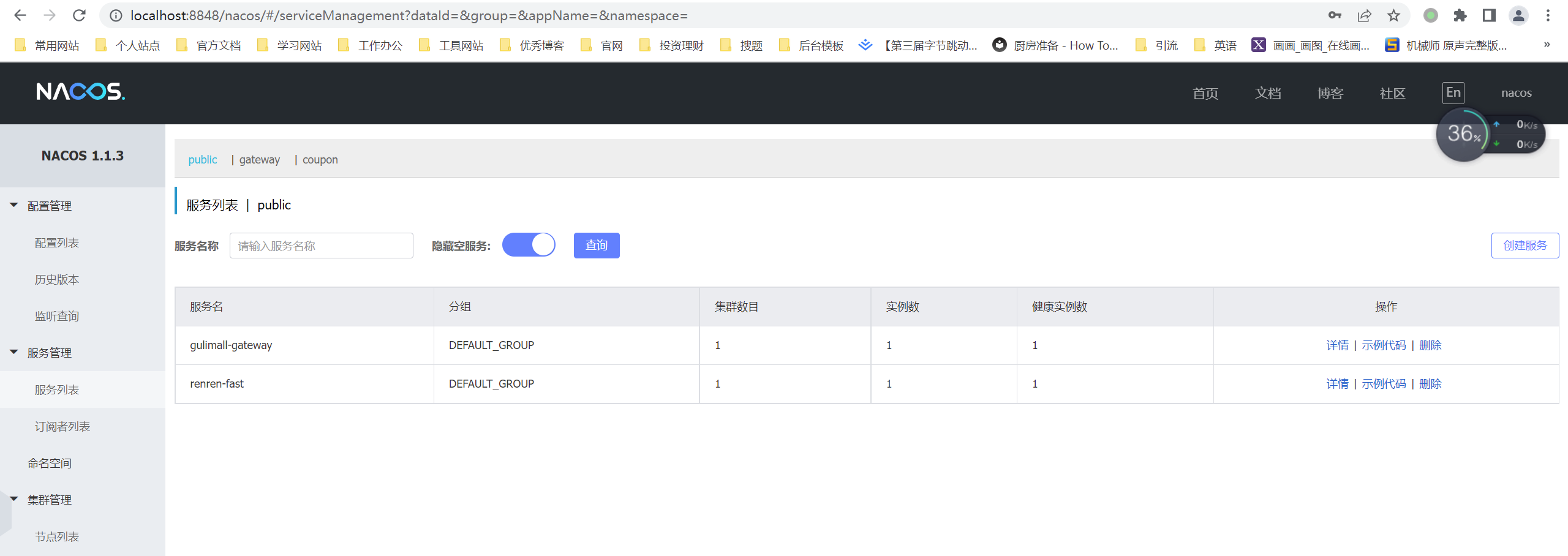Click the browser profile avatar icon

pyautogui.click(x=1518, y=15)
